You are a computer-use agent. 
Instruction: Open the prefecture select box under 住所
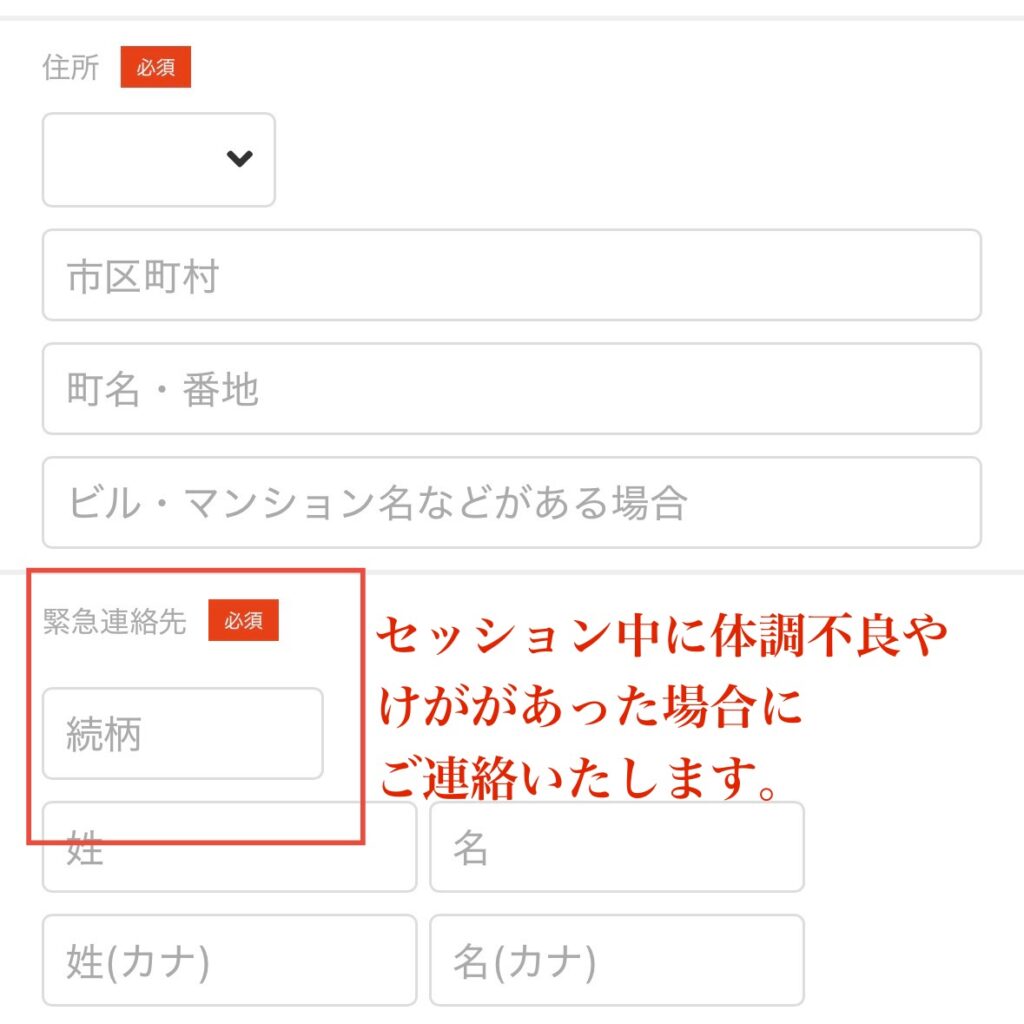159,159
